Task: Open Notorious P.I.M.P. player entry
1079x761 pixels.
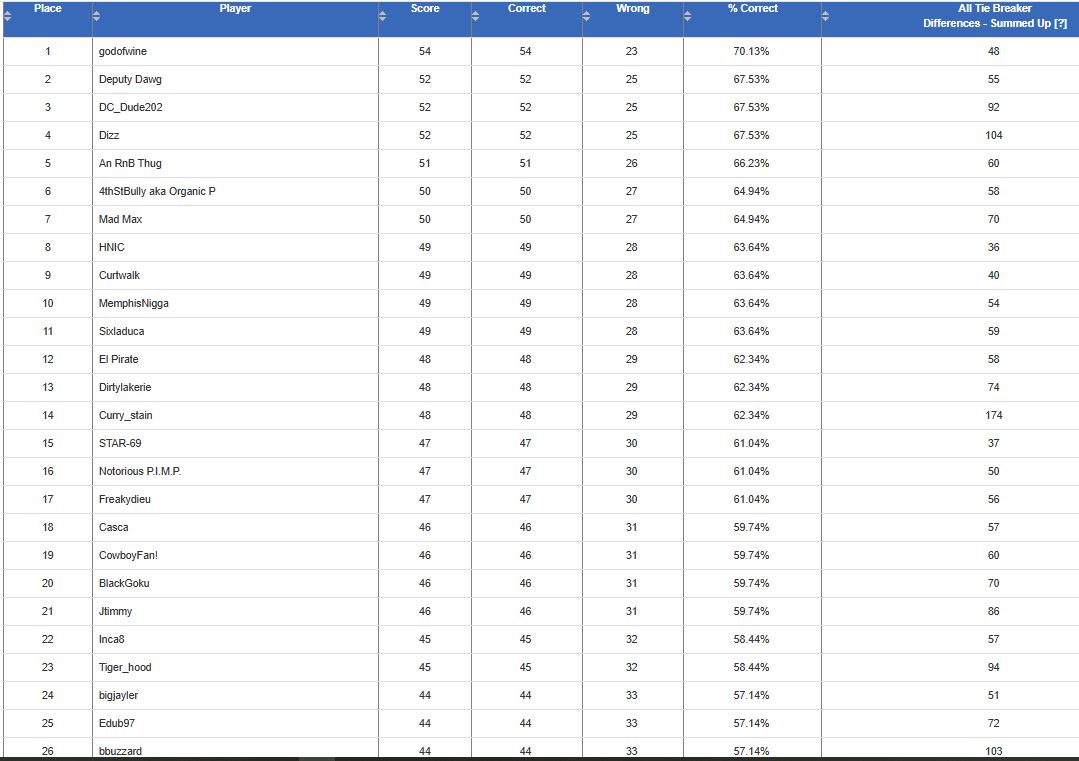Action: click(140, 471)
